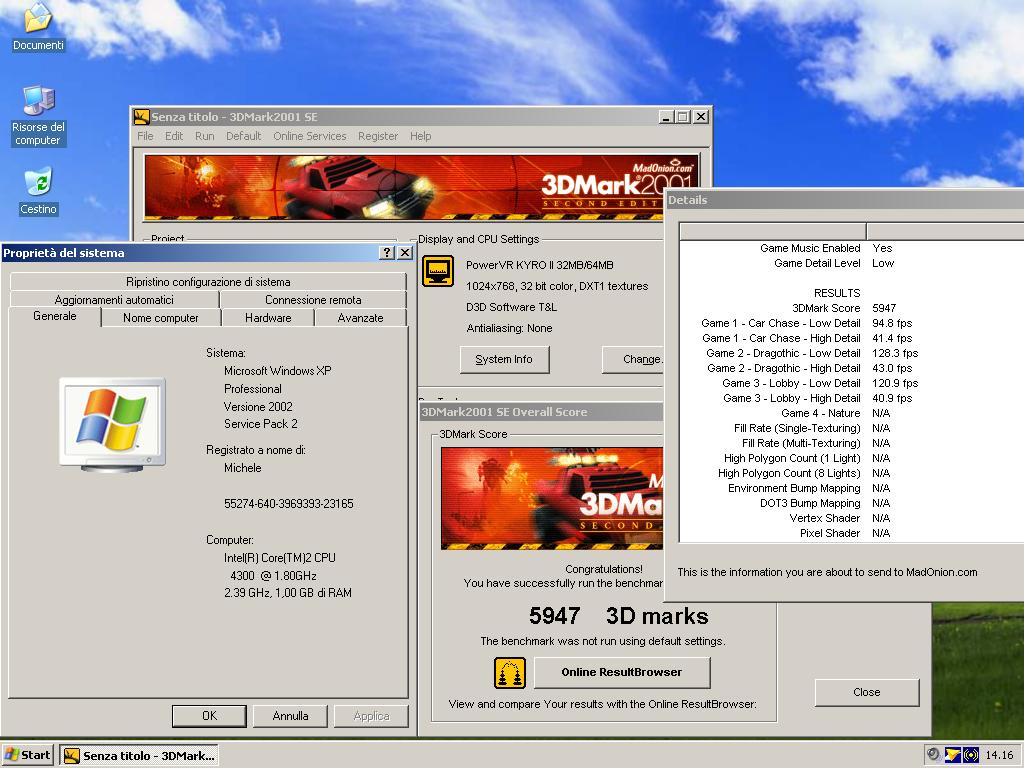Click the Game Detail Level row
The width and height of the screenshot is (1024, 768).
tap(852, 263)
